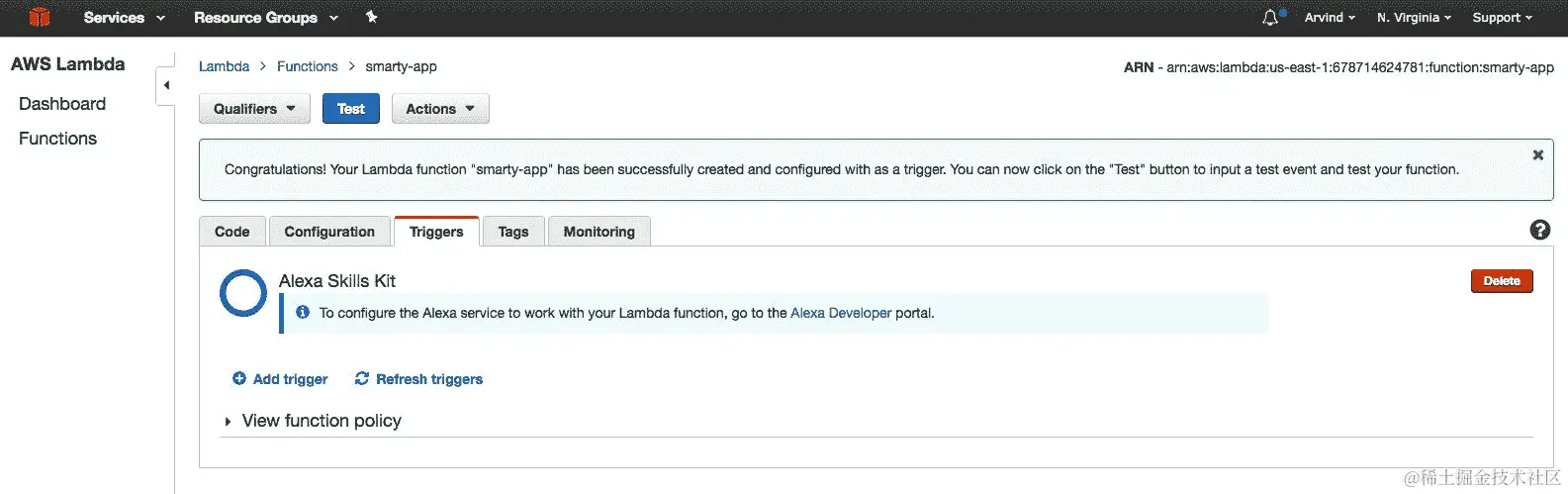Click the help question mark icon
The height and width of the screenshot is (494, 1568).
pyautogui.click(x=1539, y=230)
